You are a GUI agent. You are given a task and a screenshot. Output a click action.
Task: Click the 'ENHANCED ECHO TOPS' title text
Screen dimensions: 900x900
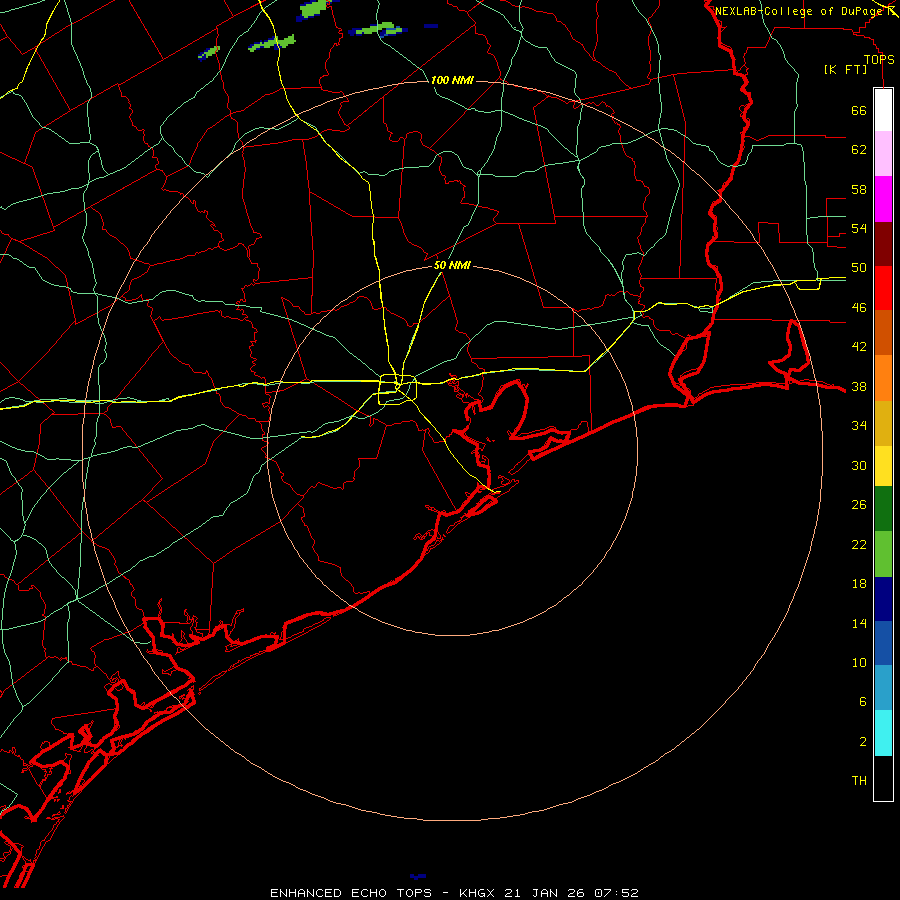pyautogui.click(x=351, y=893)
